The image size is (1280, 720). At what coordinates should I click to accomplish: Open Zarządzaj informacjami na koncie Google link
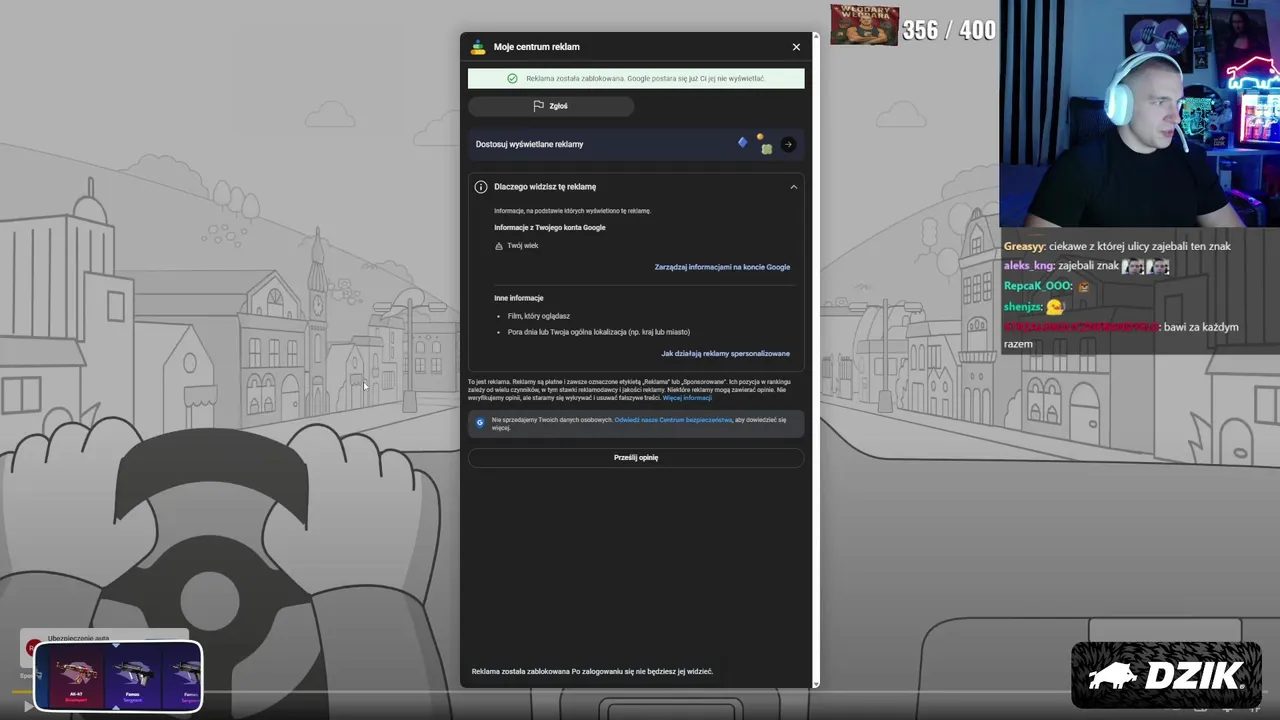tap(722, 267)
